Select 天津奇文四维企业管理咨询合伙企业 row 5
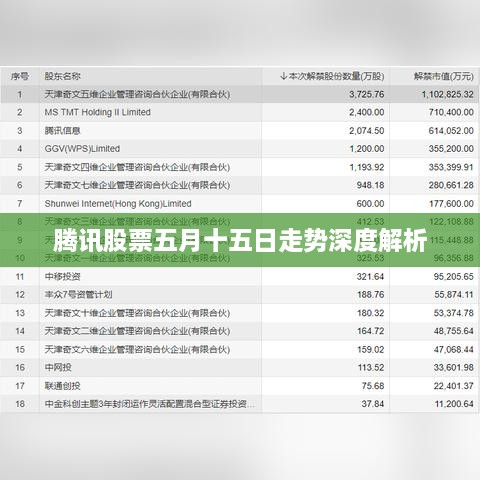480x480 pixels. point(240,167)
